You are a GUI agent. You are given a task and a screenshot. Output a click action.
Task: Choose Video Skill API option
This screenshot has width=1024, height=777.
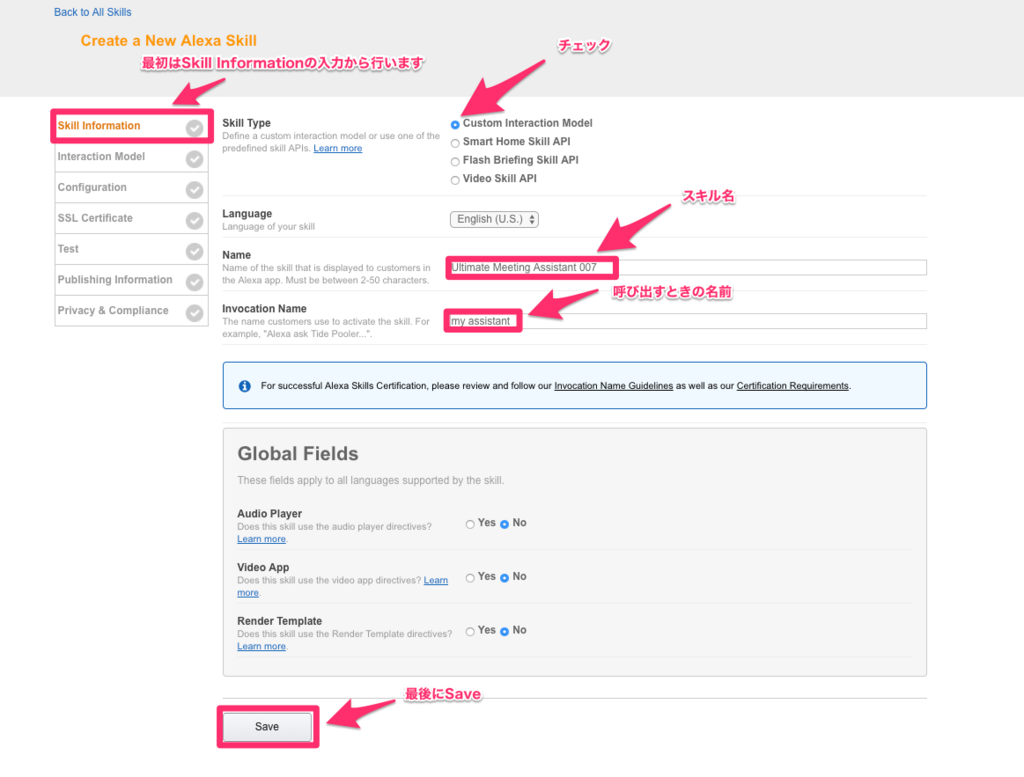455,180
